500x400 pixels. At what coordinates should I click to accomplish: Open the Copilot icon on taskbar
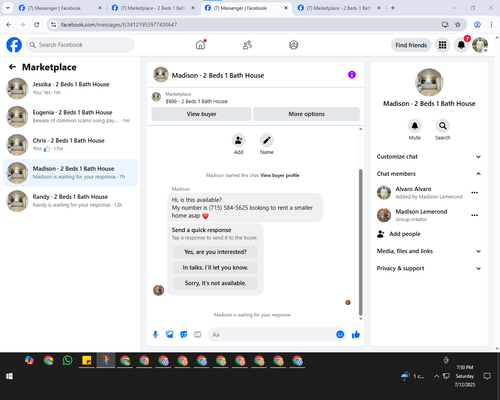click(29, 361)
